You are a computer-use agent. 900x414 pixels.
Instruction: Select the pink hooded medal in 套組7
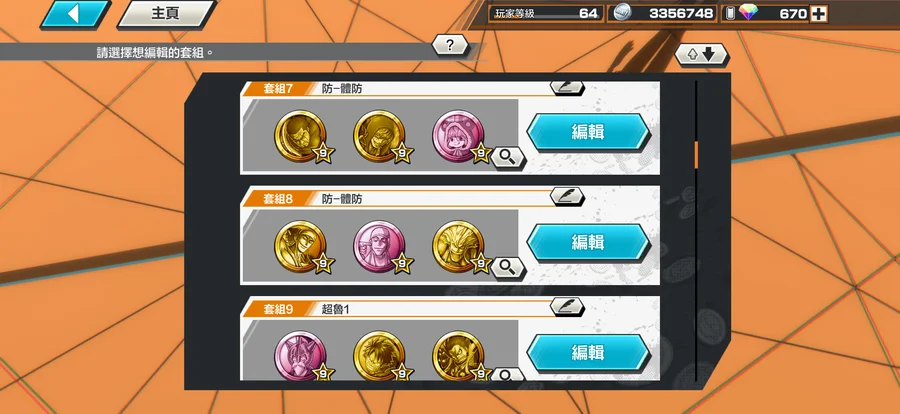tap(458, 136)
